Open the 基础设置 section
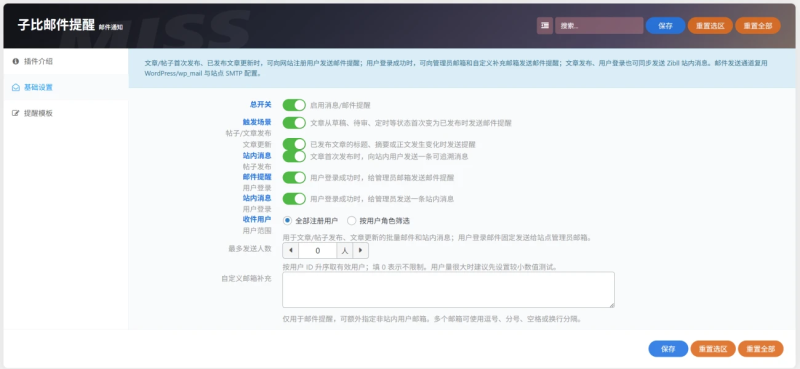Image resolution: width=800 pixels, height=369 pixels. (x=65, y=87)
